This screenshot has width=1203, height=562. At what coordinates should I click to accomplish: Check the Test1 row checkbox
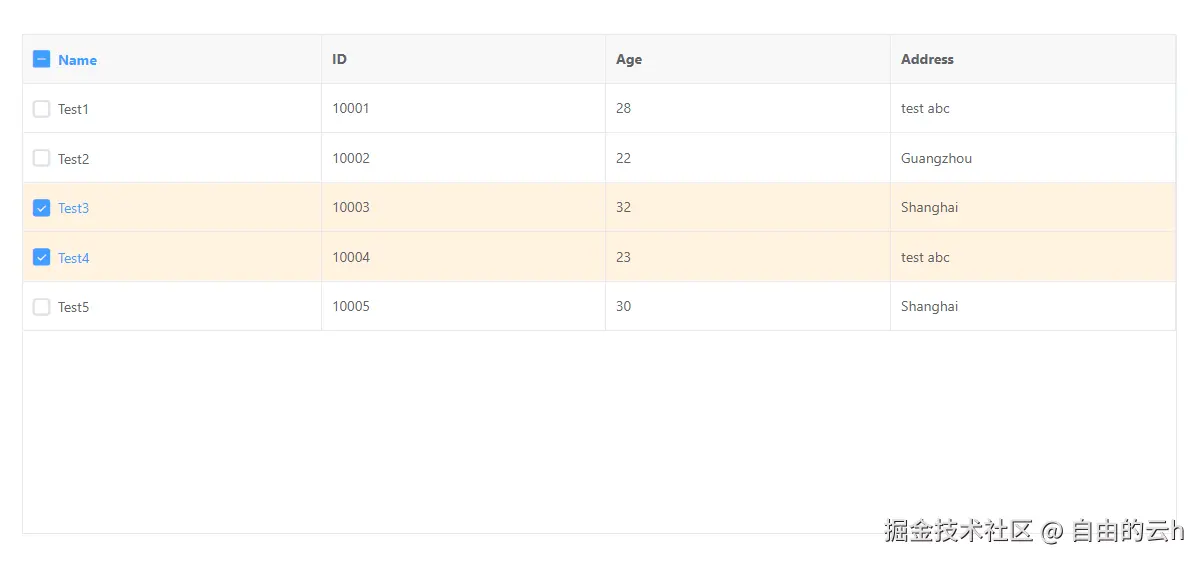pos(41,109)
